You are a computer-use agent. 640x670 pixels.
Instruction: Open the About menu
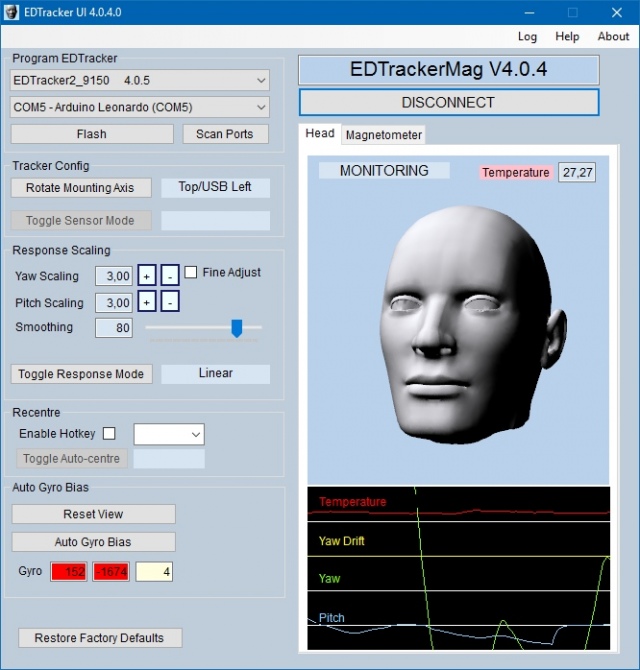613,37
